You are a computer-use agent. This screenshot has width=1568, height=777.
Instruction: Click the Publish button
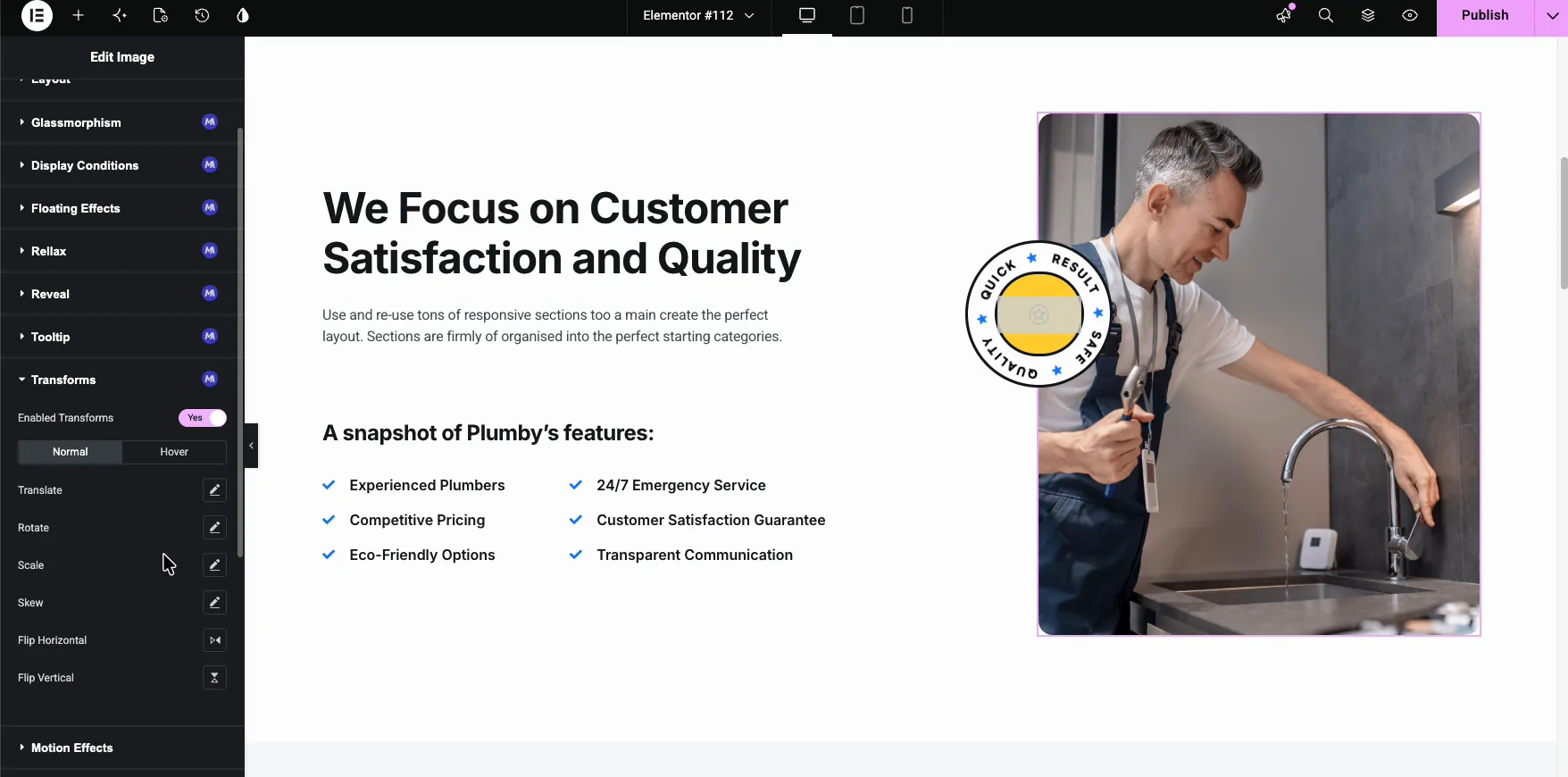[1485, 15]
